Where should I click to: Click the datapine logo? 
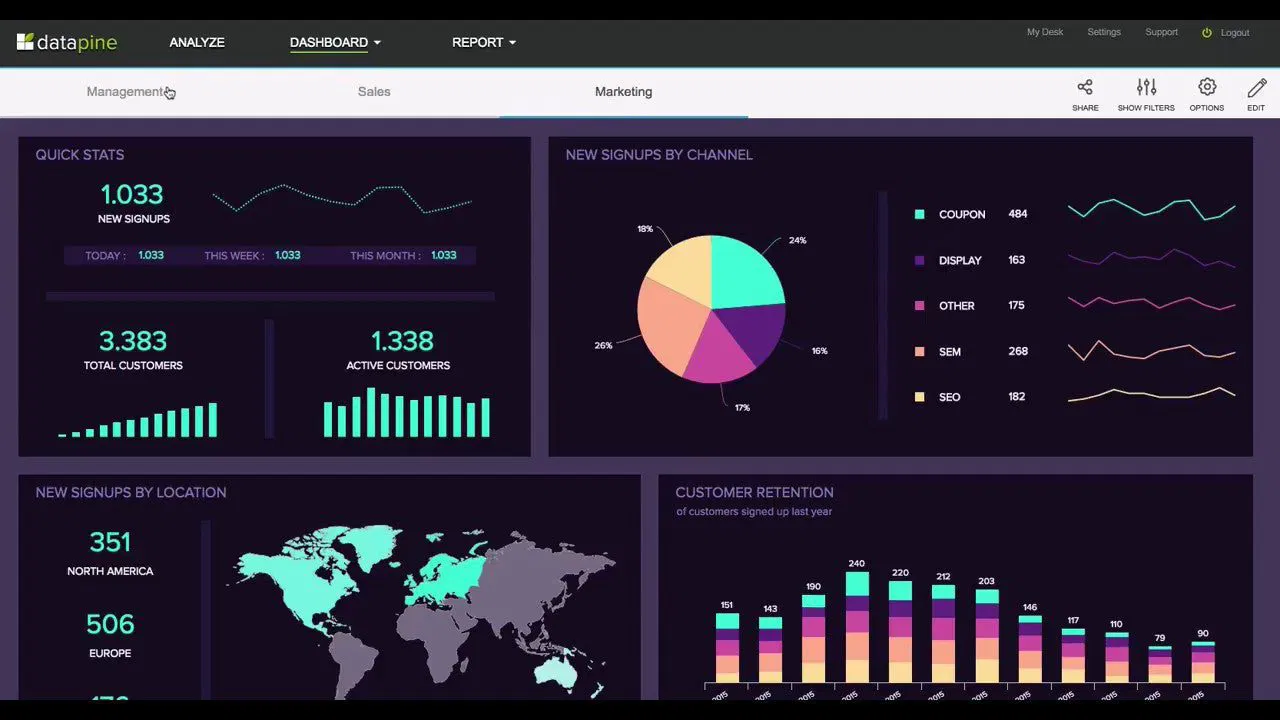coord(66,42)
